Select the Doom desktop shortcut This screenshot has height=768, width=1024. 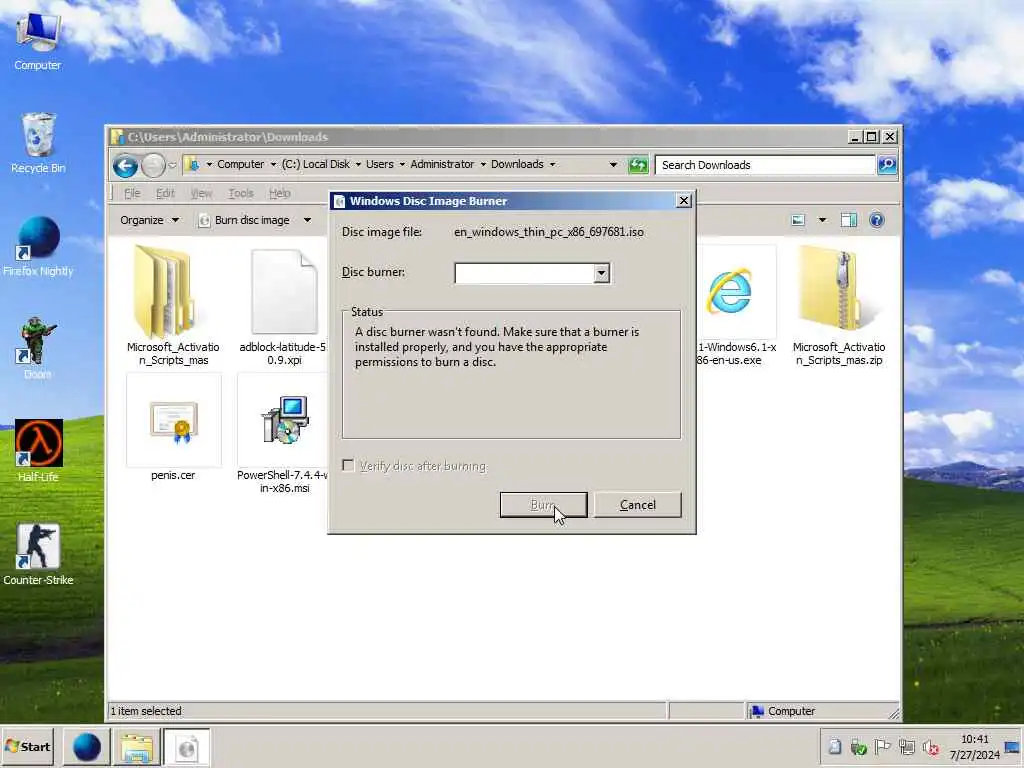click(37, 348)
